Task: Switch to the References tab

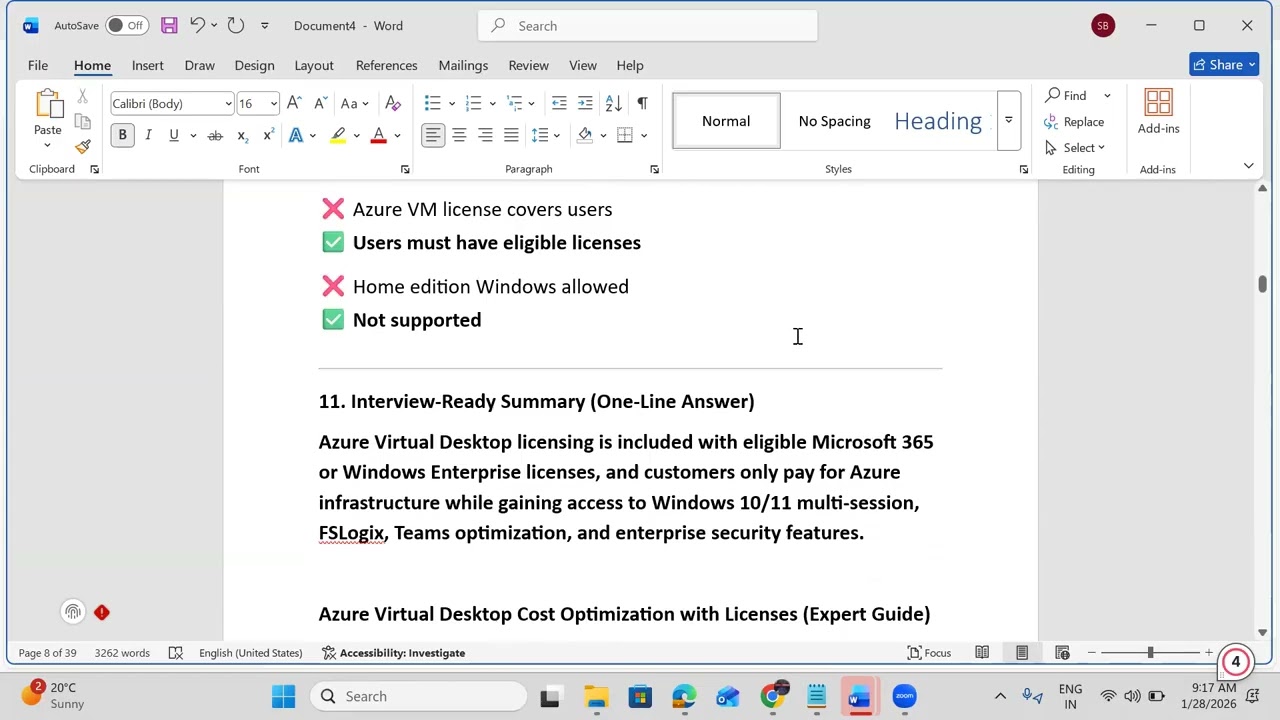Action: point(386,65)
